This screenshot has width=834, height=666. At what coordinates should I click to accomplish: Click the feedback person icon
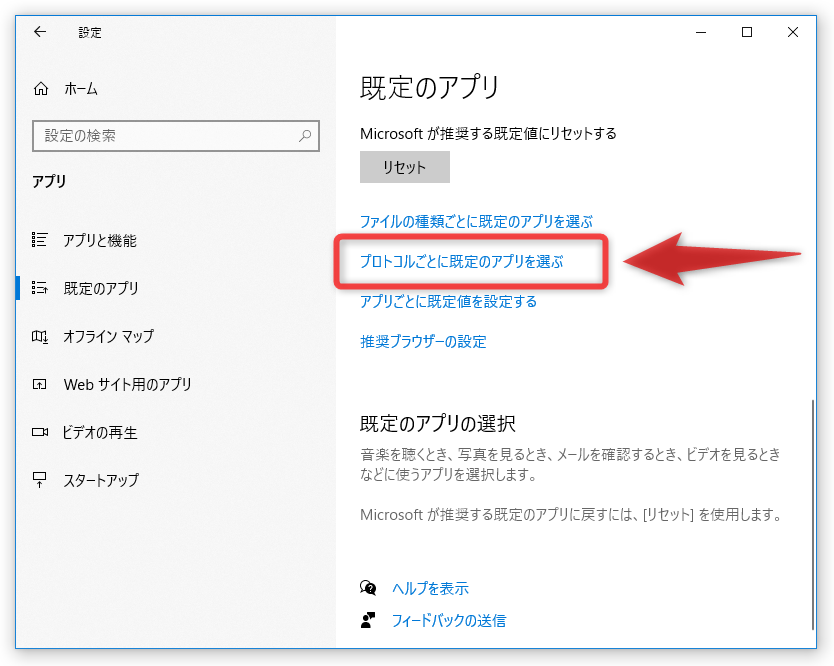point(368,620)
